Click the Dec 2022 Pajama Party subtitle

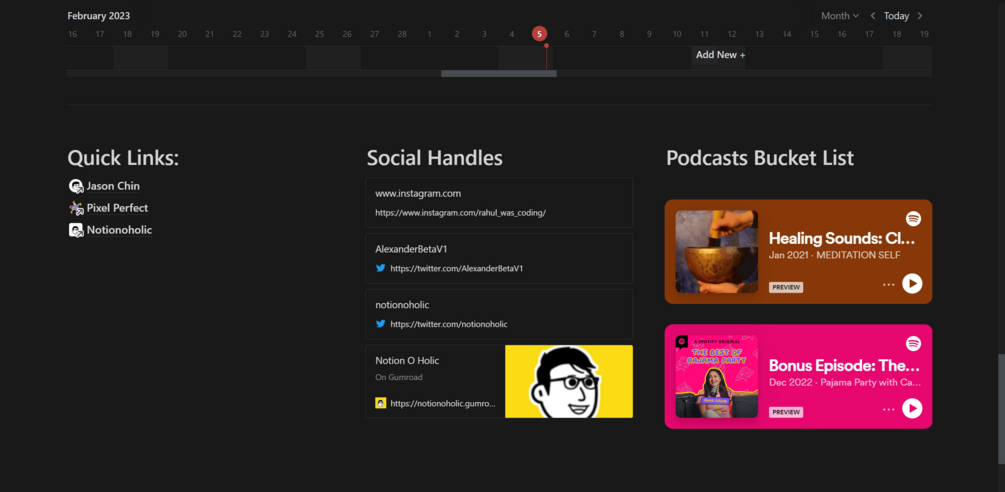click(x=845, y=382)
